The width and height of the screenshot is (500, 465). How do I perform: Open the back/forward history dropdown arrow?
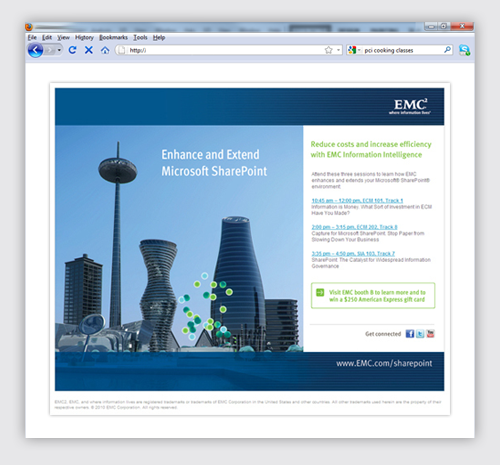click(59, 50)
